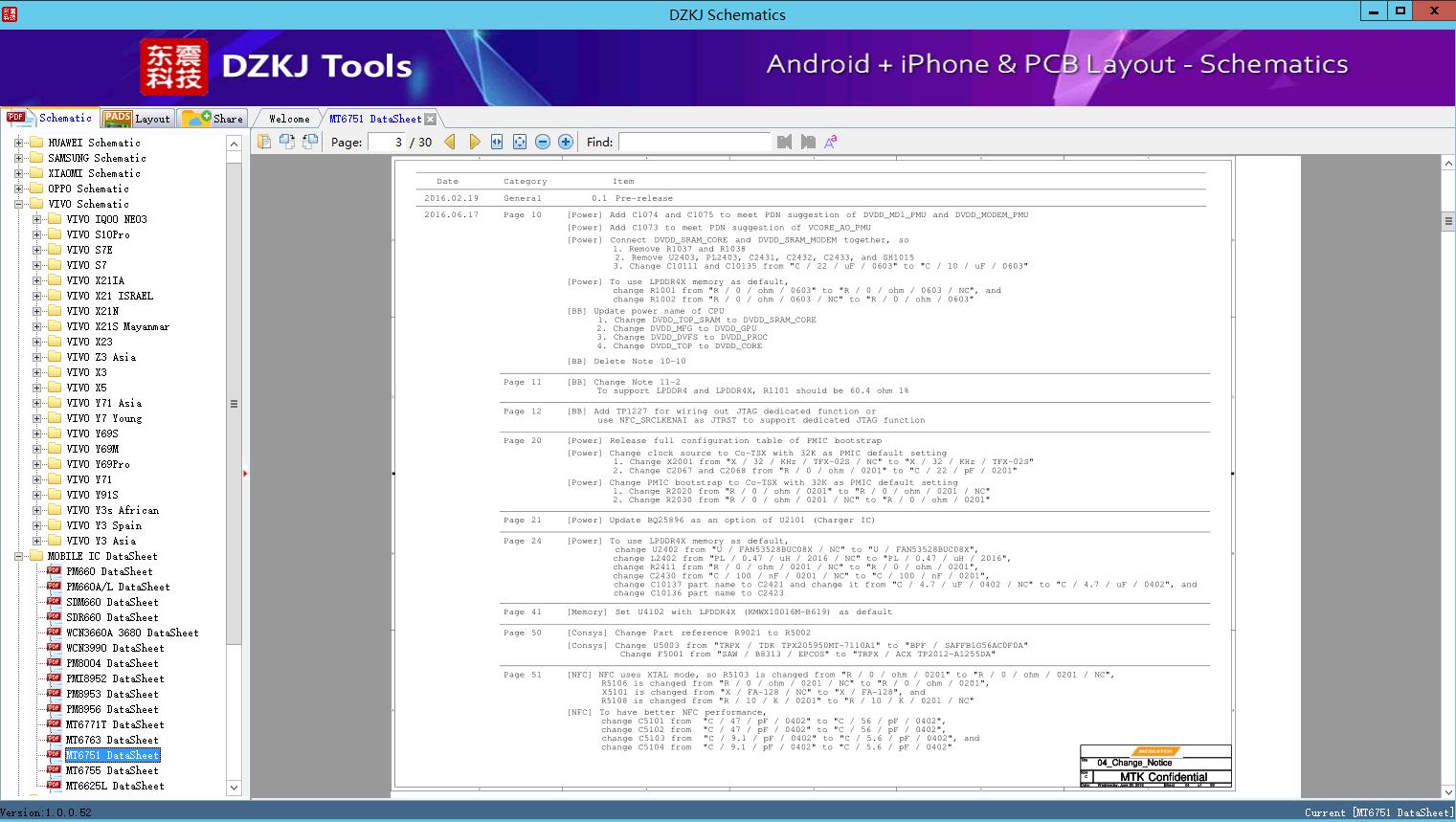Switch to the Schematic tab

(x=50, y=118)
